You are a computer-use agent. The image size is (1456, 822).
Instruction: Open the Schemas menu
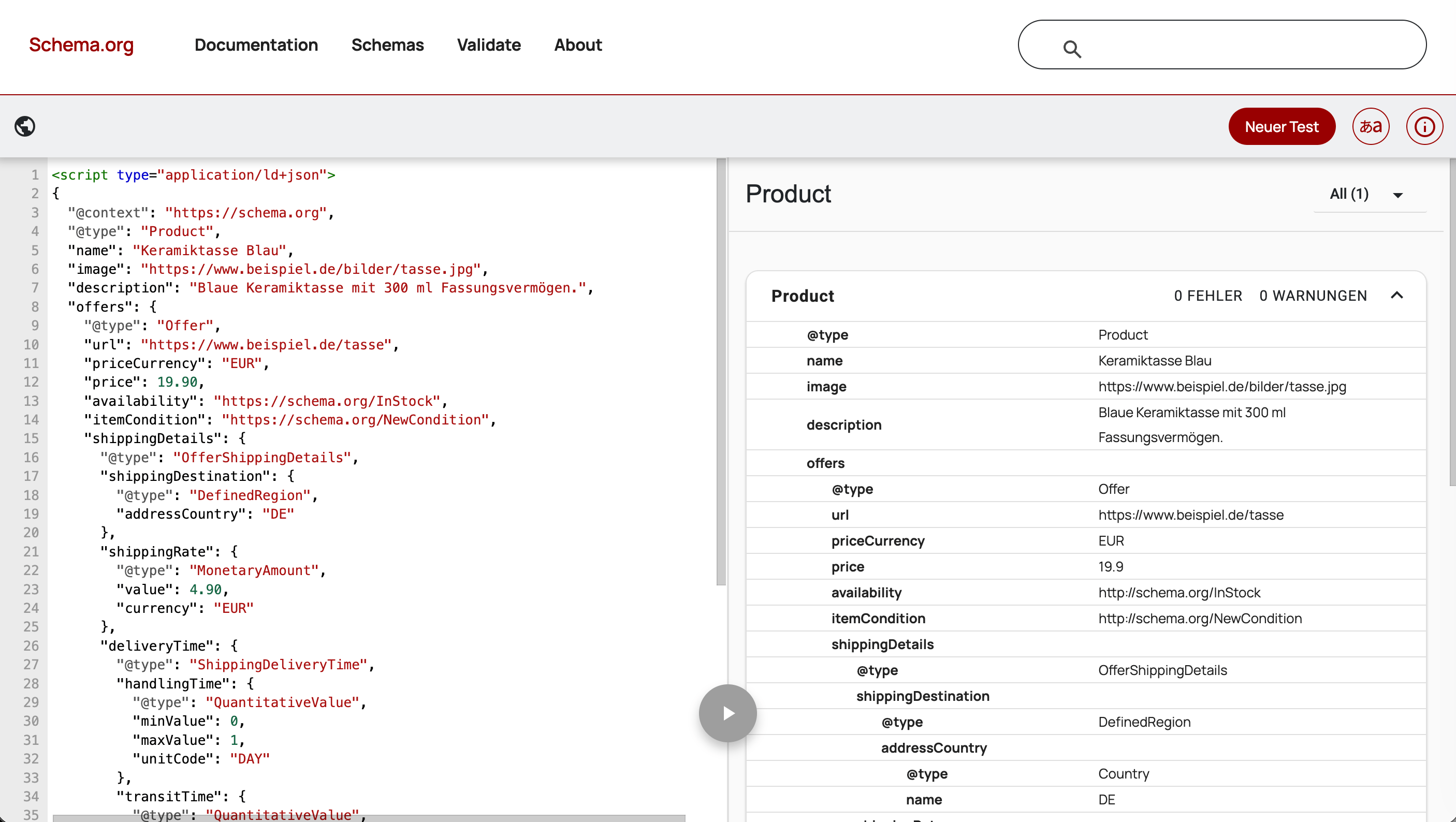[387, 45]
